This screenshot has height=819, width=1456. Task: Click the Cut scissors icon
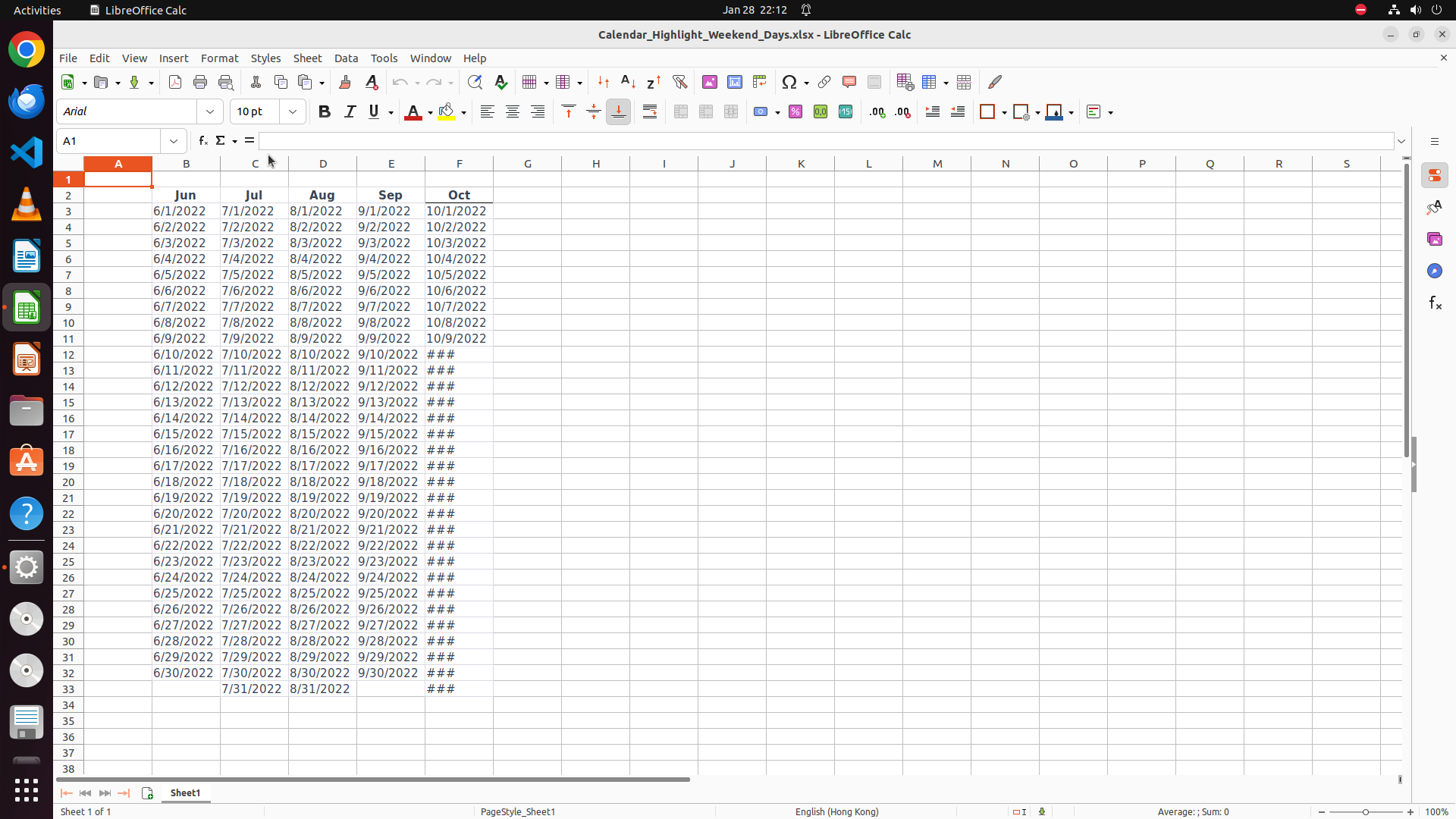click(x=256, y=82)
